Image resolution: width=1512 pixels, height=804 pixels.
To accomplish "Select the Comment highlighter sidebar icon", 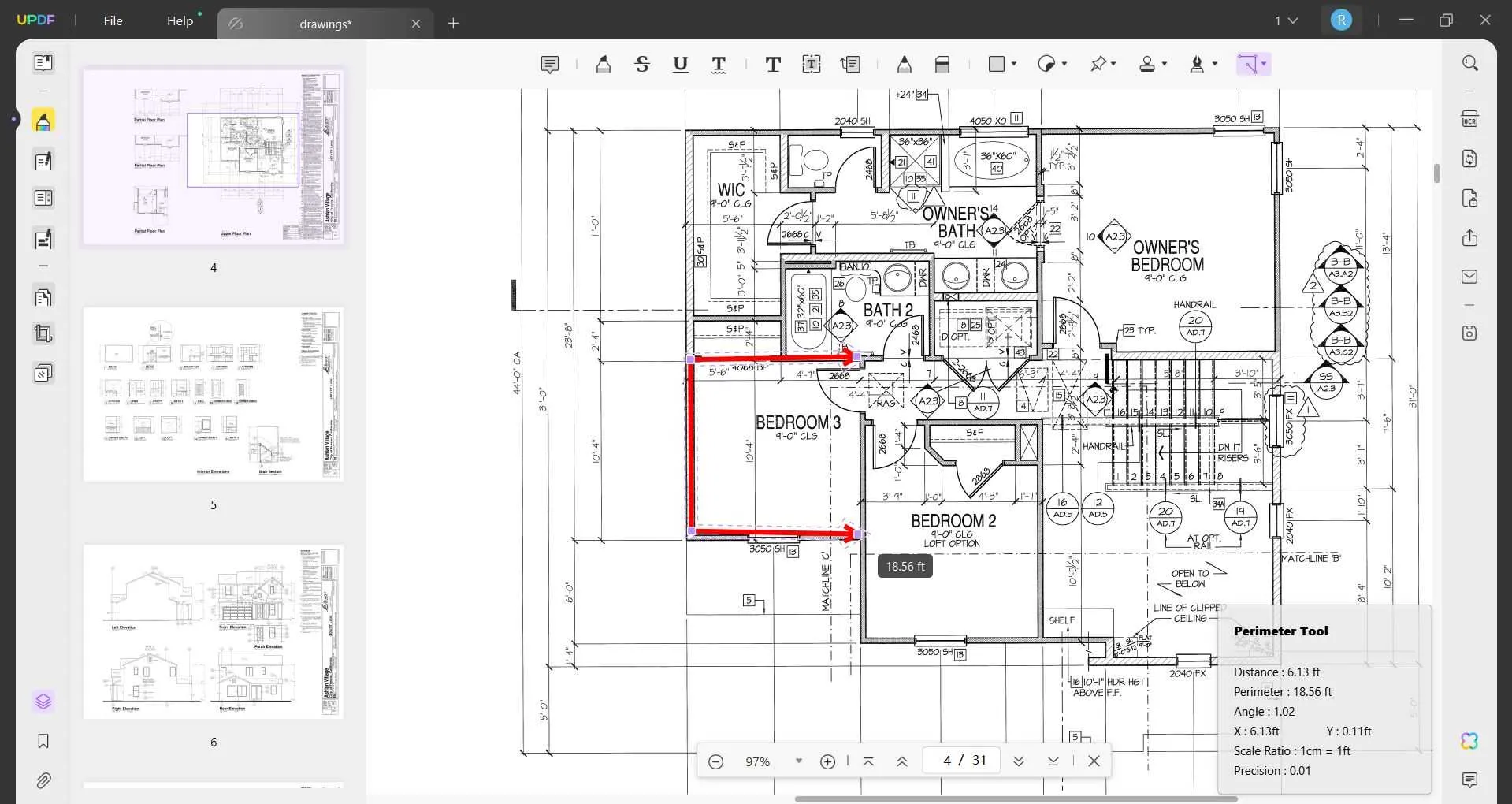I will tap(43, 121).
